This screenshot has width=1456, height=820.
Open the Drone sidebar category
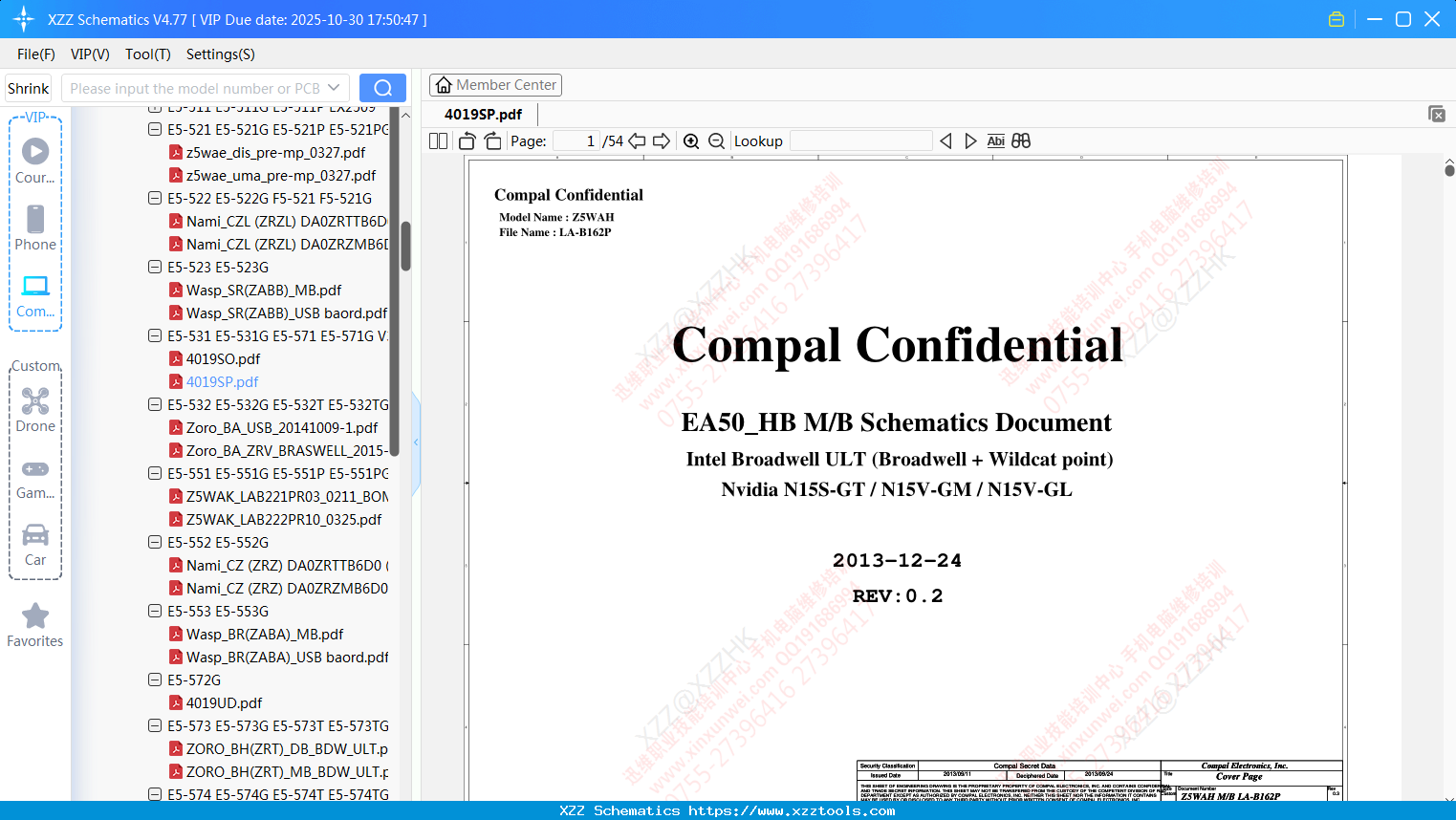pyautogui.click(x=35, y=410)
